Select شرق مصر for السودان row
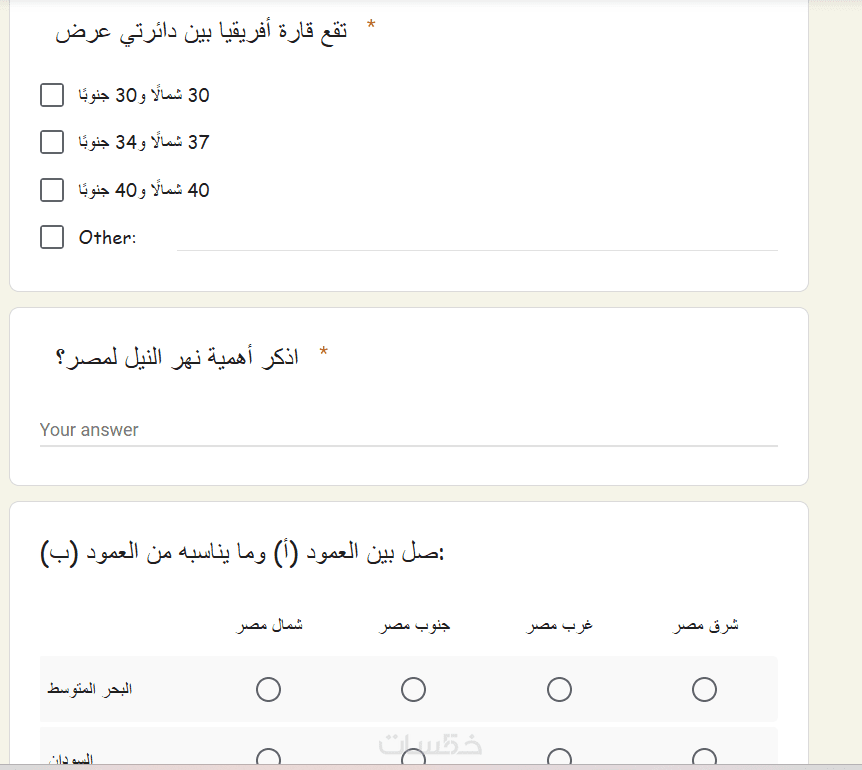This screenshot has height=770, width=862. [704, 758]
